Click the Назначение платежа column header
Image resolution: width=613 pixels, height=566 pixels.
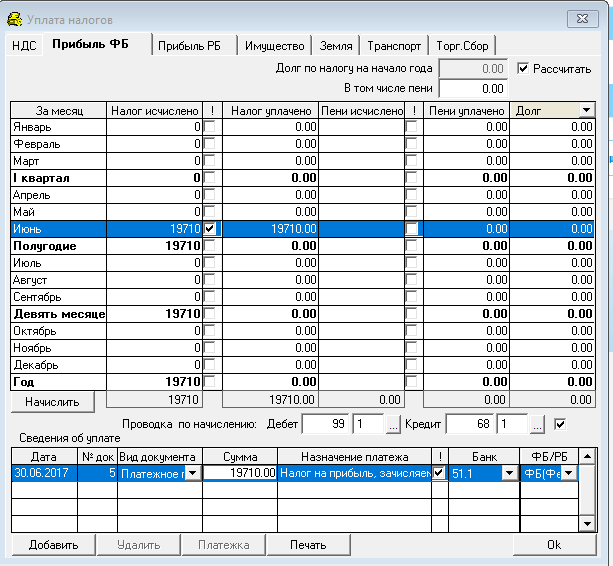point(355,457)
